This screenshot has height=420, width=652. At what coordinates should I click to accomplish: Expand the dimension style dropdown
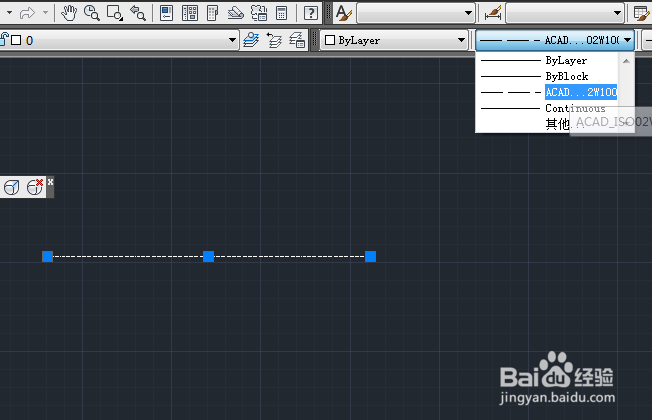click(617, 13)
